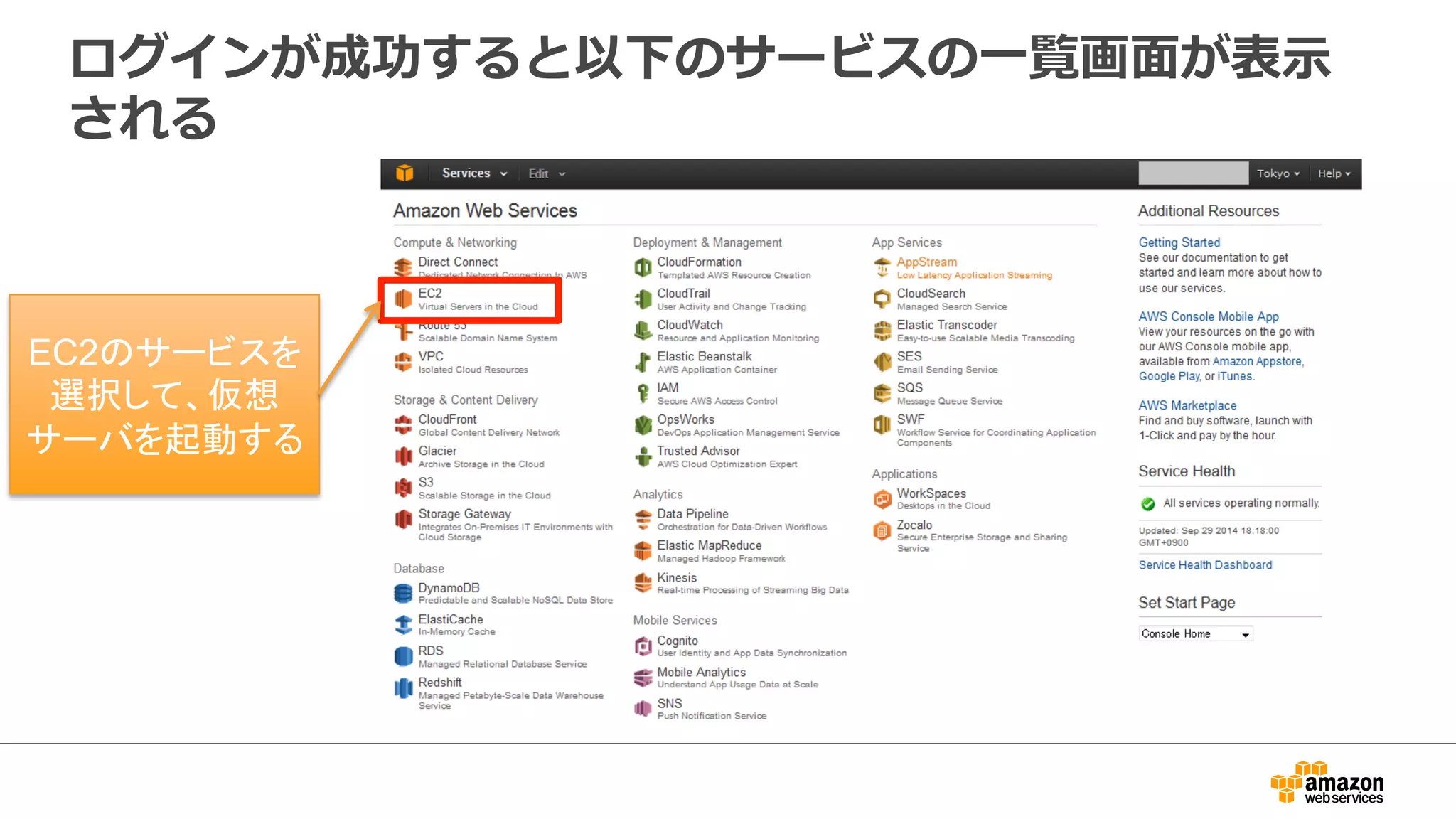Click the RDS database icon

click(x=403, y=655)
